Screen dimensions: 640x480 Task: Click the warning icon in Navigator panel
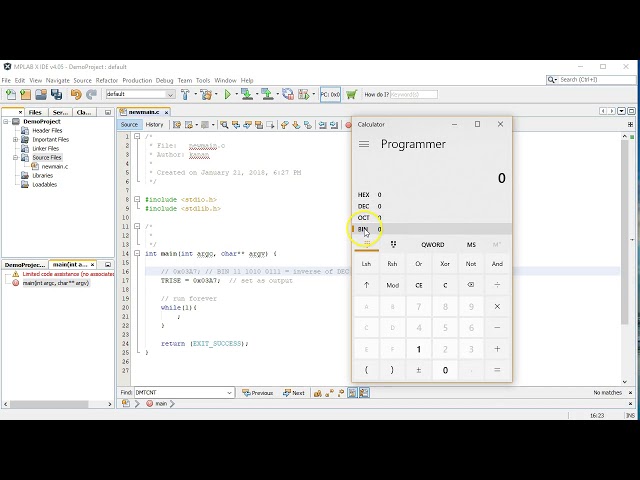pos(16,274)
